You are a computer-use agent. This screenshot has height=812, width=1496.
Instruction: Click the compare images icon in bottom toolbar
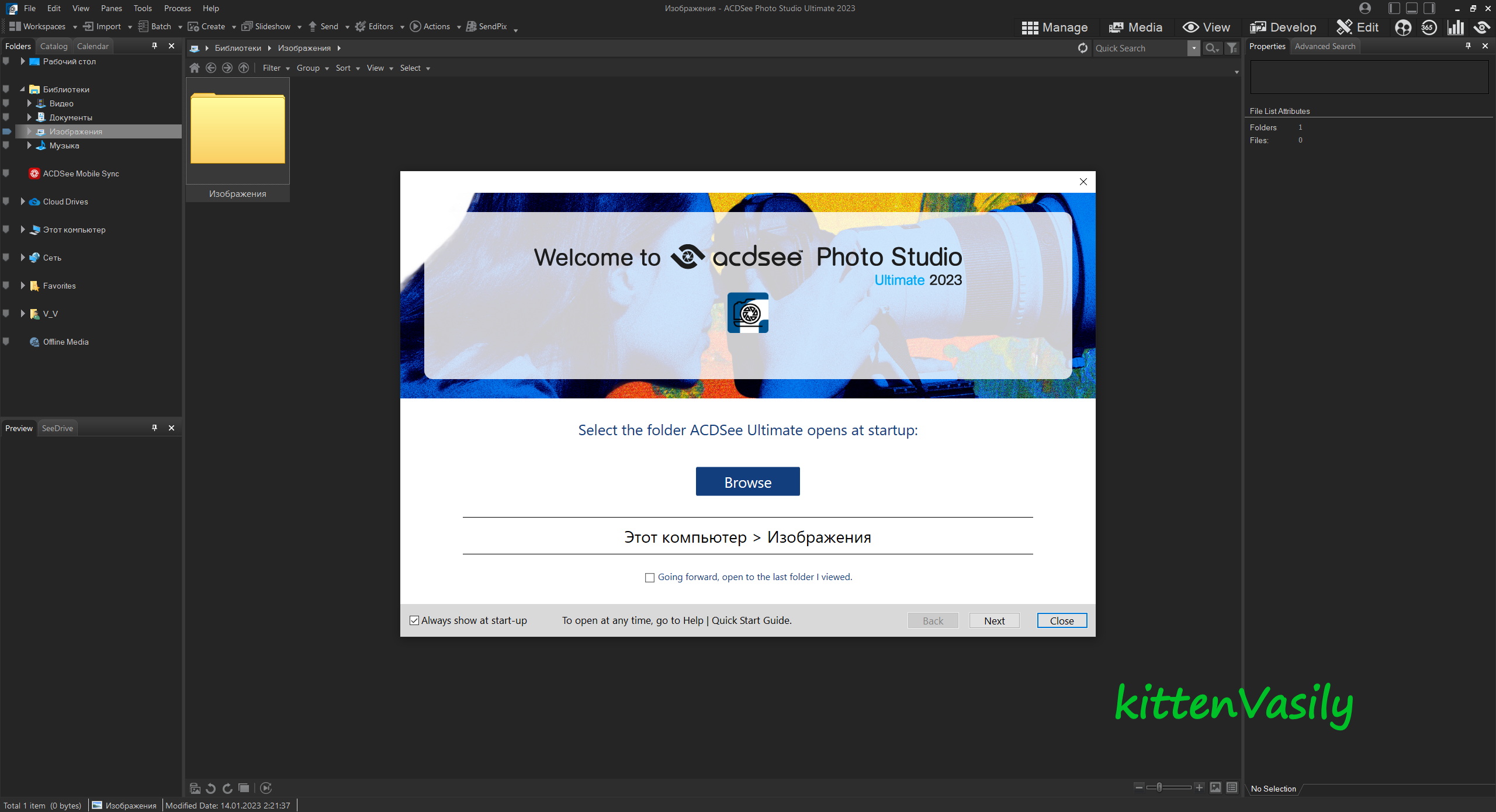pyautogui.click(x=244, y=788)
